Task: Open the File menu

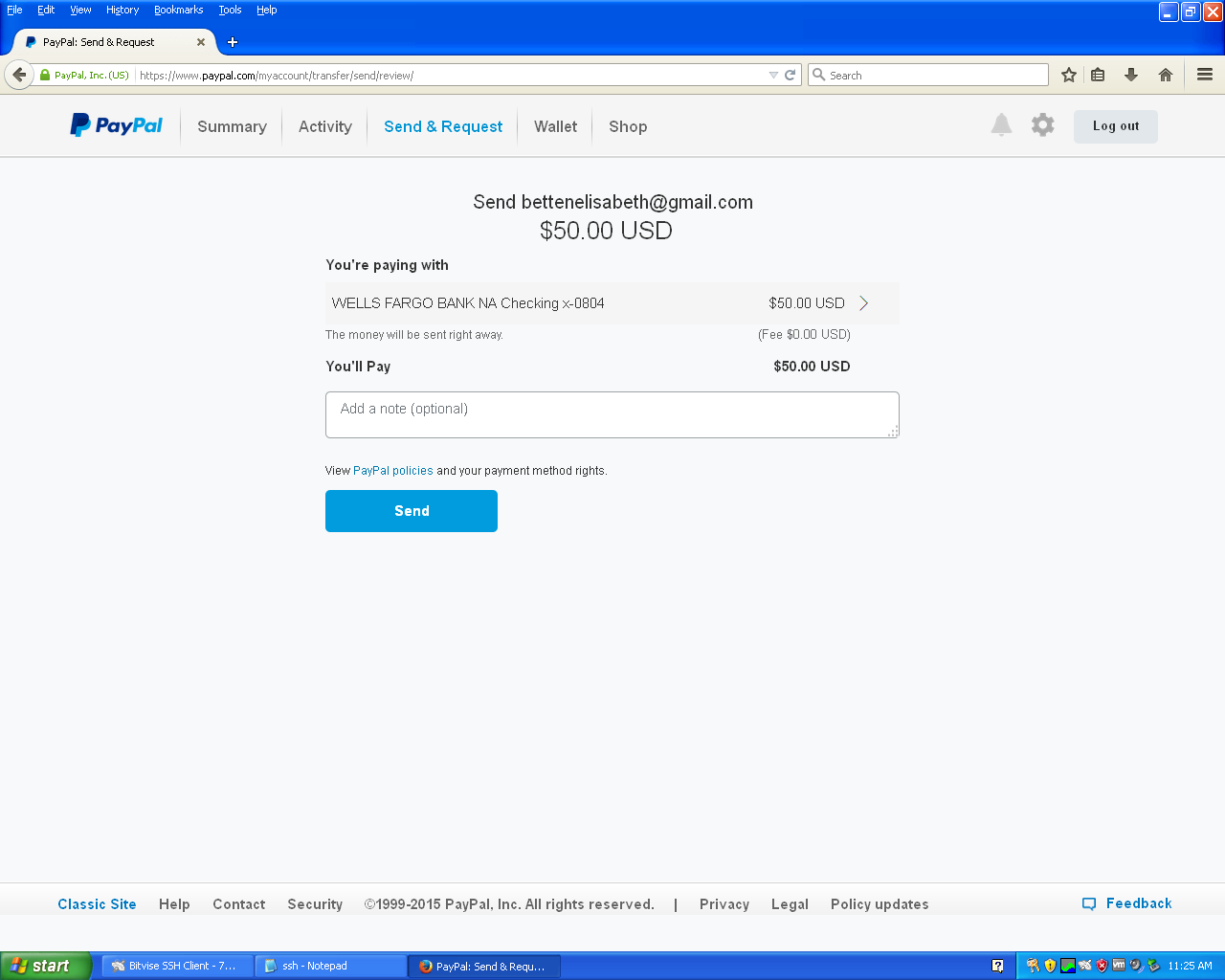Action: point(14,10)
